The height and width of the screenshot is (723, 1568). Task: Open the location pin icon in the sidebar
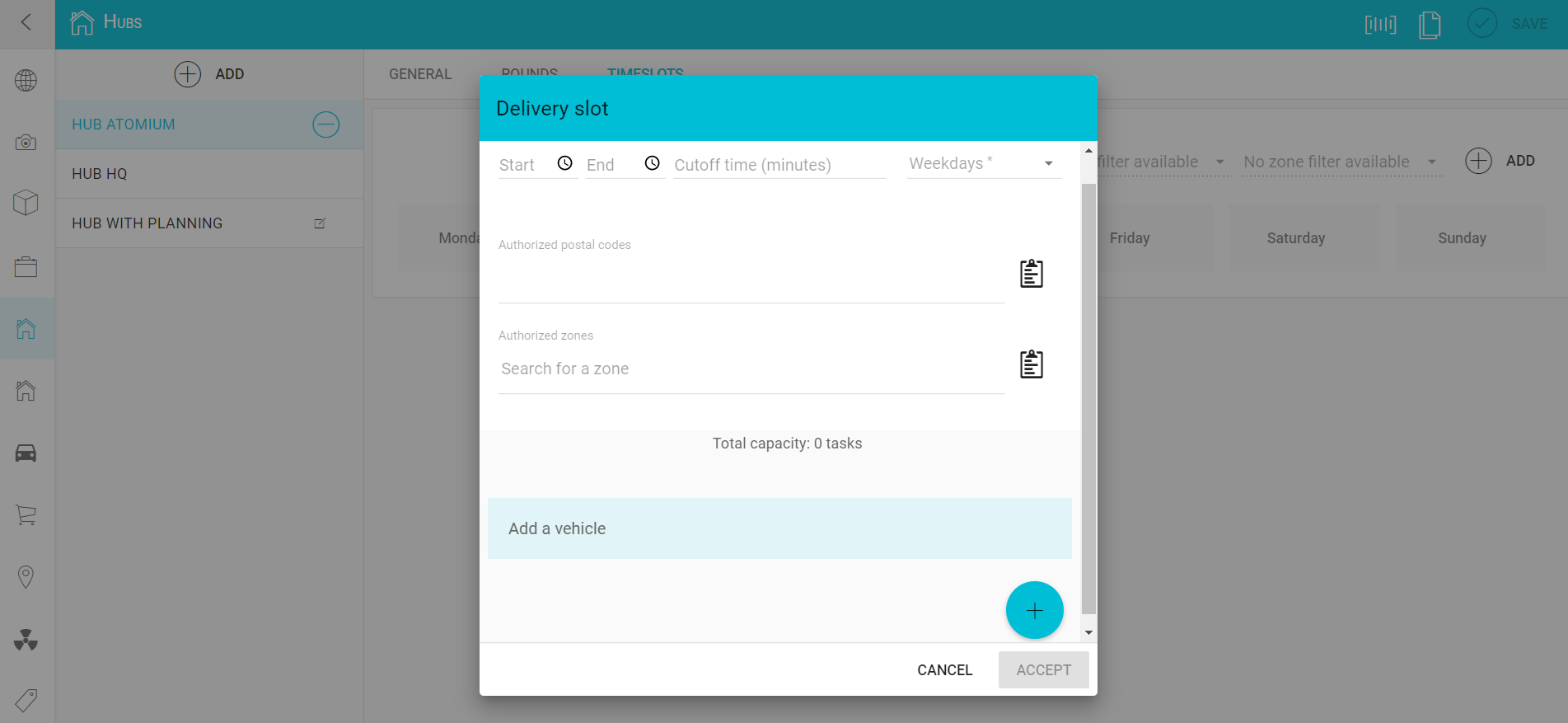(x=26, y=577)
